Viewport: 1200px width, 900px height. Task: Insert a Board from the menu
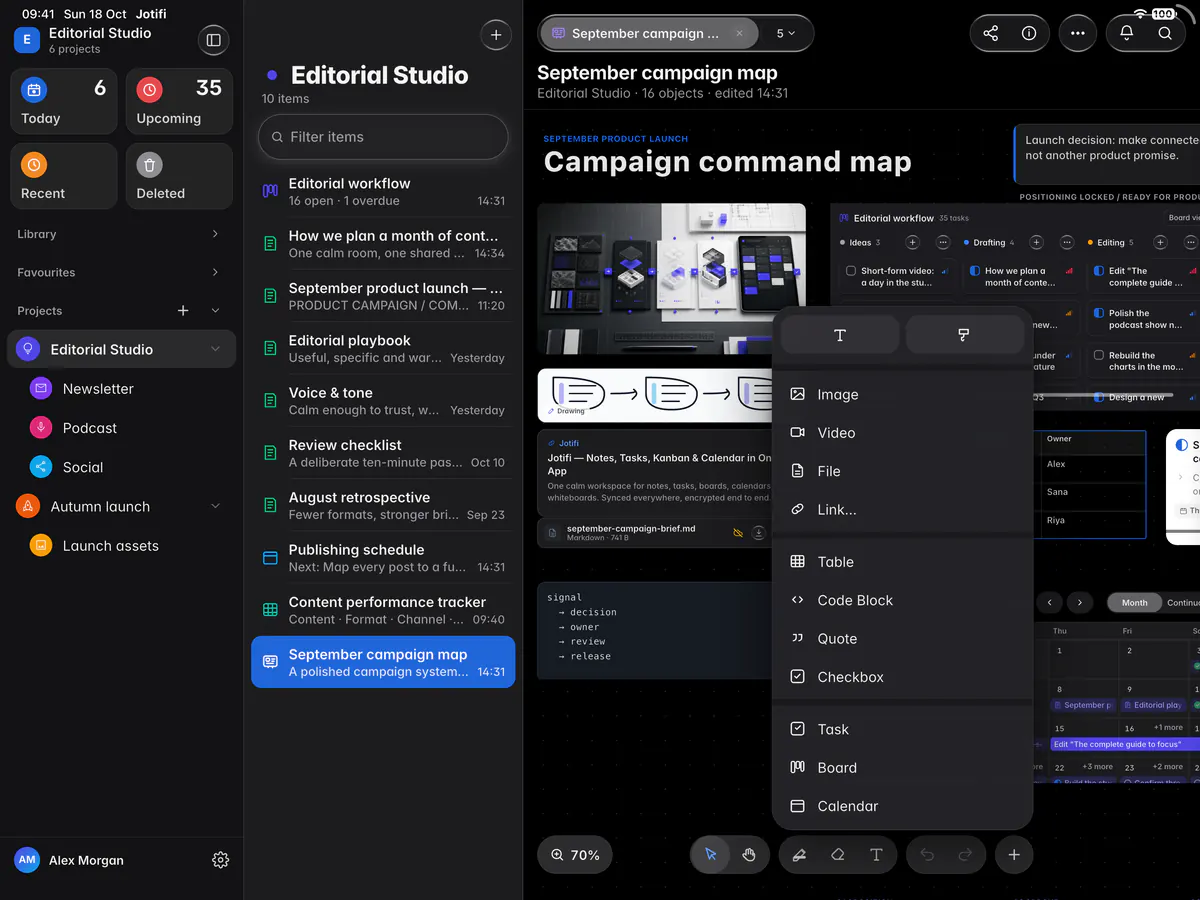click(903, 768)
